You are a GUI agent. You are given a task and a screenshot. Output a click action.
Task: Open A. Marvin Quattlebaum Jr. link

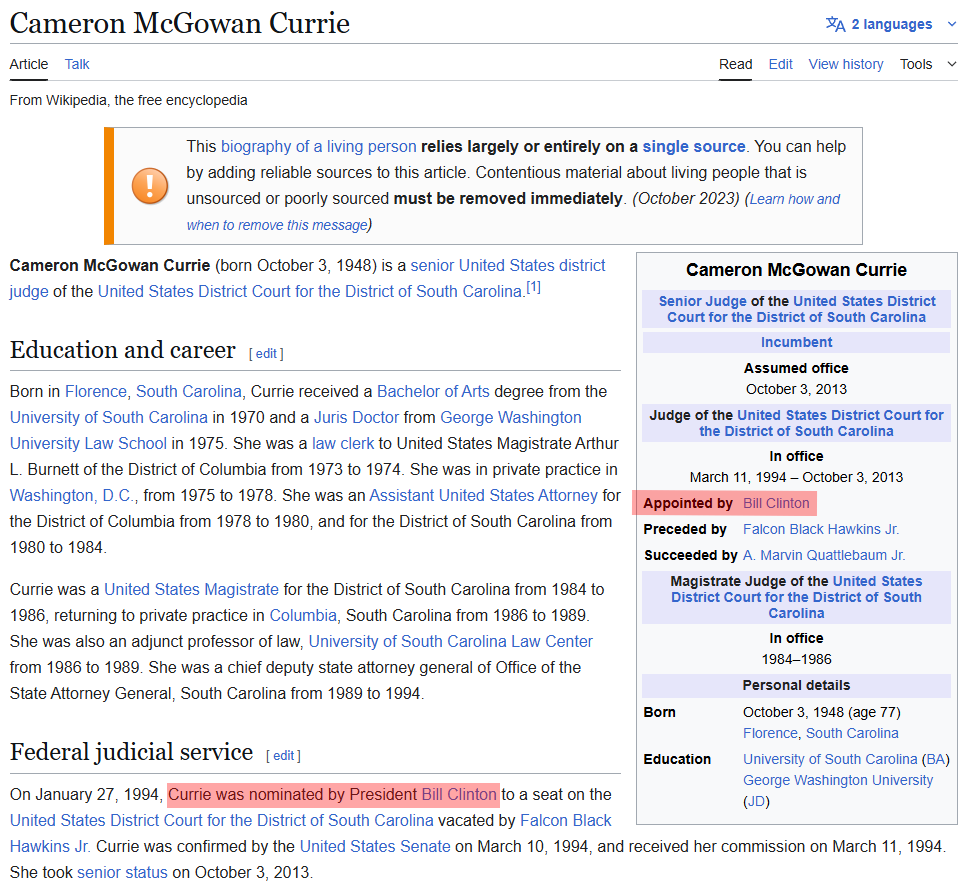point(824,555)
